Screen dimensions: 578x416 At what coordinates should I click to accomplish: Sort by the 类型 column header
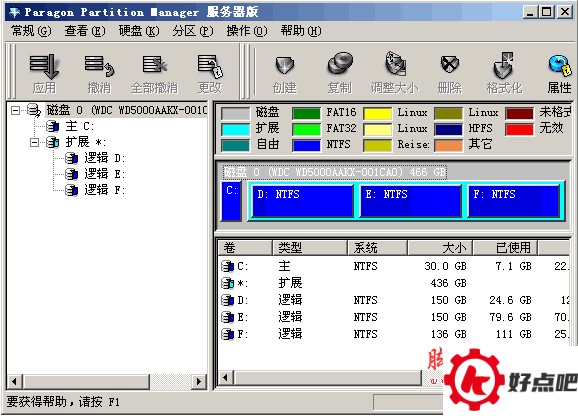[310, 248]
